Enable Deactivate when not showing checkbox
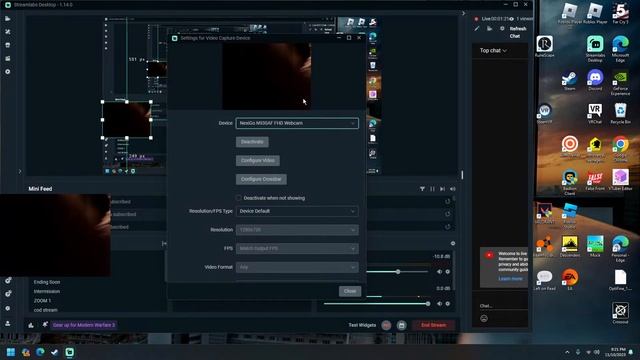The image size is (640, 360). pos(239,198)
